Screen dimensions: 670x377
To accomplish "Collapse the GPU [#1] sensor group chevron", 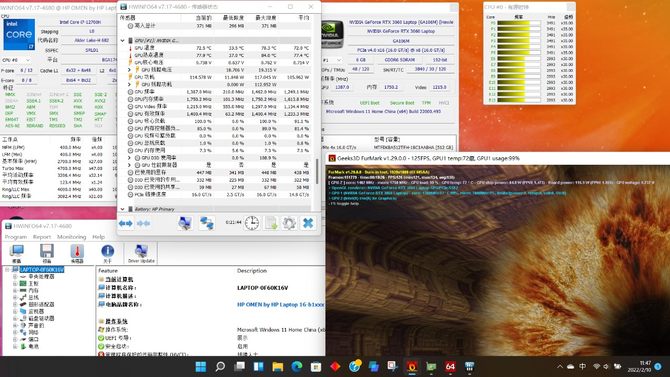I will pyautogui.click(x=123, y=41).
